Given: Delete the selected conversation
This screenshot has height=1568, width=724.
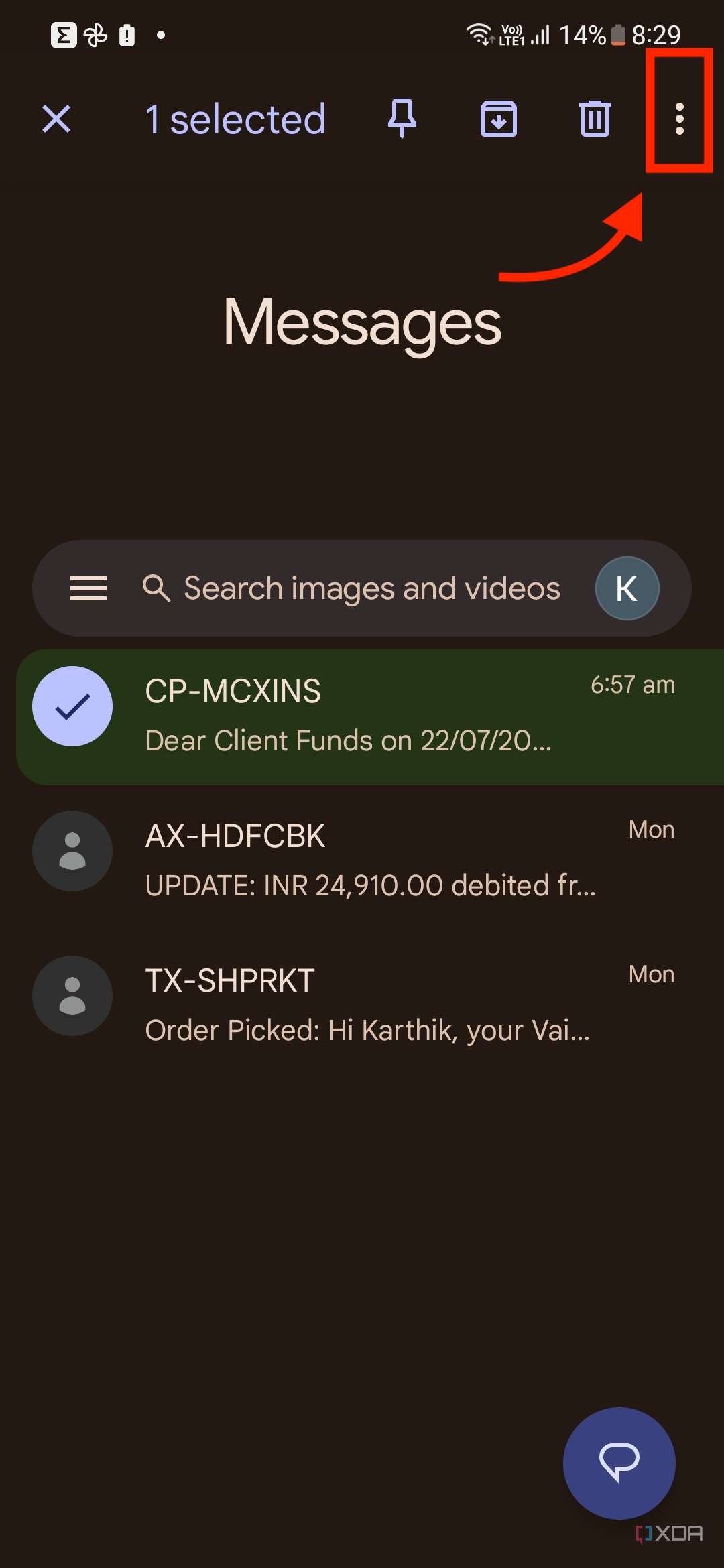Looking at the screenshot, I should tap(595, 119).
